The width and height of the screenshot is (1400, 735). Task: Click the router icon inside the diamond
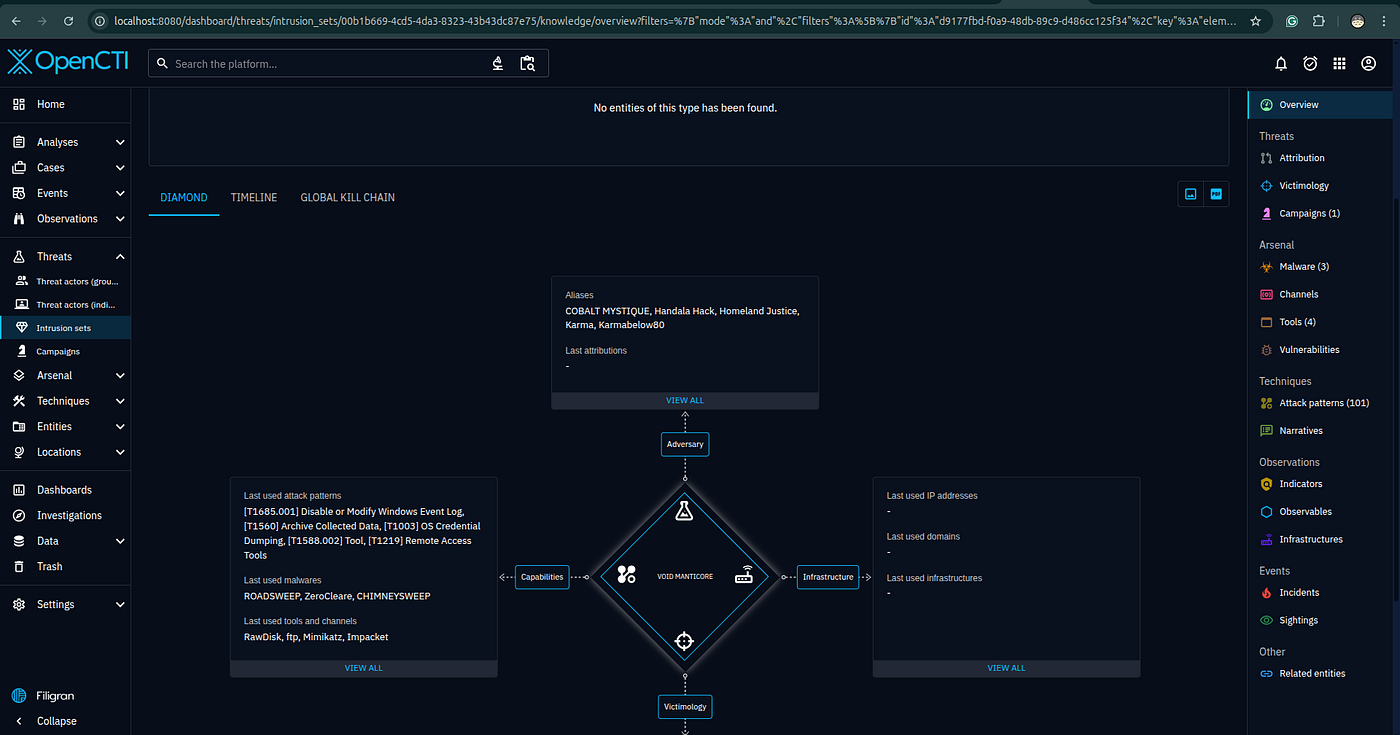coord(743,575)
